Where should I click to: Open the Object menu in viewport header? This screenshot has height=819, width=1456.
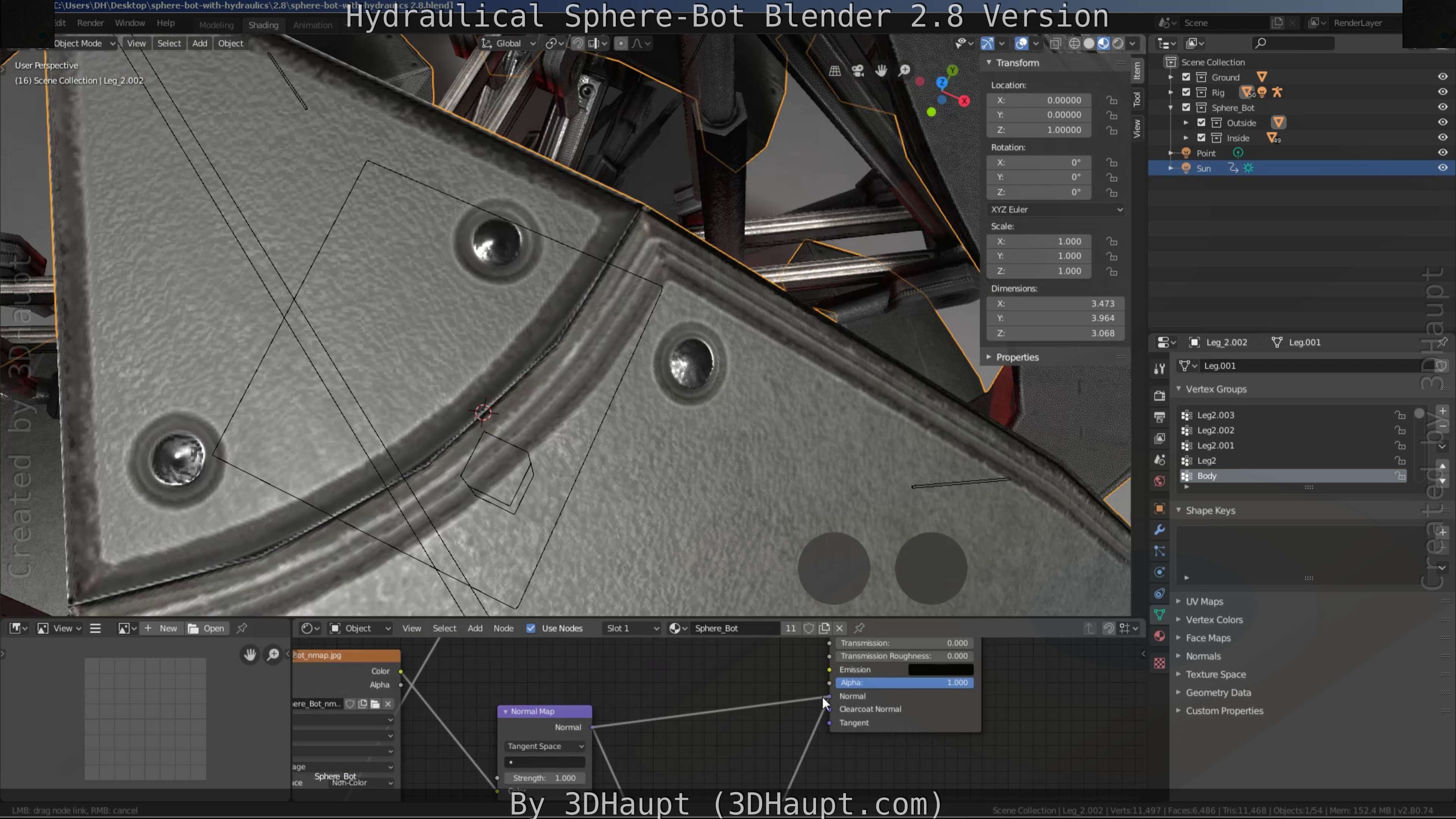[230, 43]
